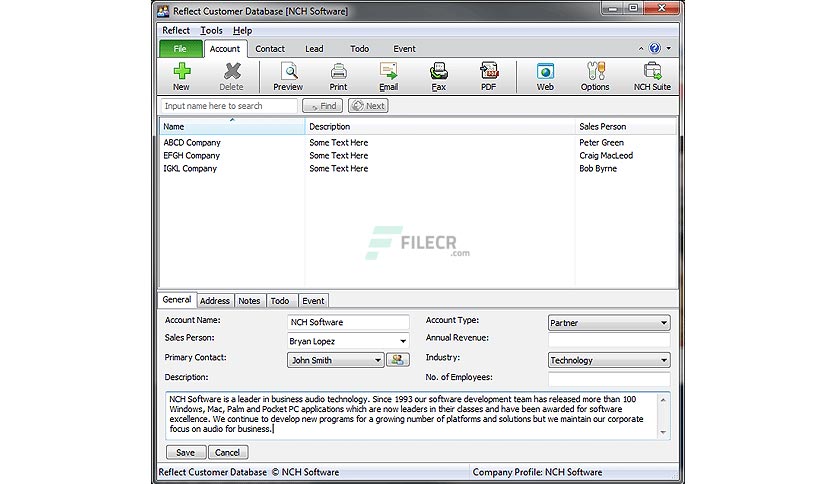Select the Account ribbon tab
Image resolution: width=836 pixels, height=484 pixels.
point(225,49)
